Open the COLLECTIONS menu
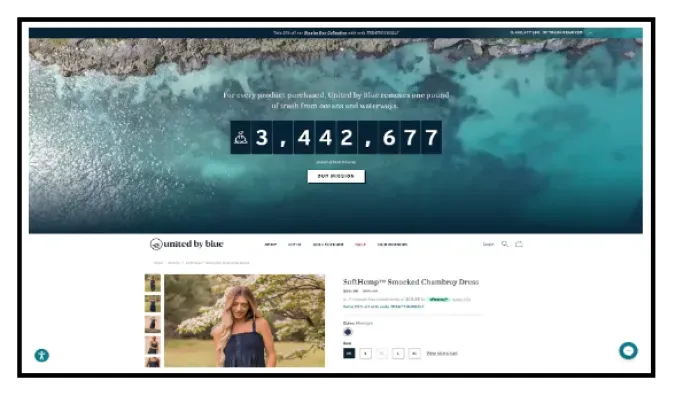 coord(328,244)
